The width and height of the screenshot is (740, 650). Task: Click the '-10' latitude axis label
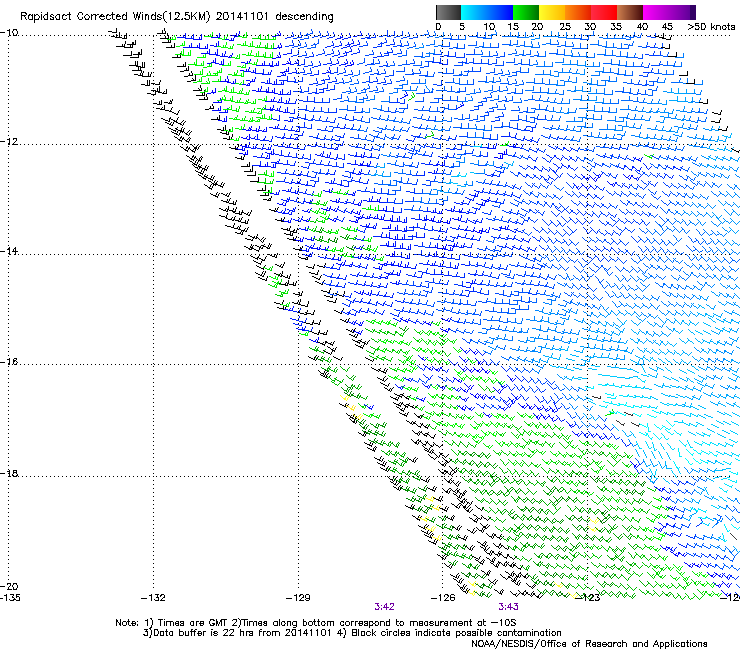(9, 33)
